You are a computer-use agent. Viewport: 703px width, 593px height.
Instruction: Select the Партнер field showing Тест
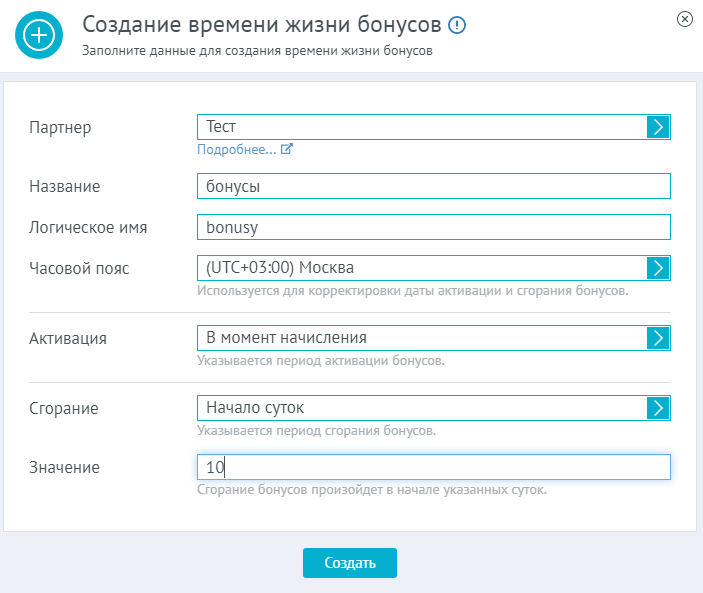click(422, 127)
